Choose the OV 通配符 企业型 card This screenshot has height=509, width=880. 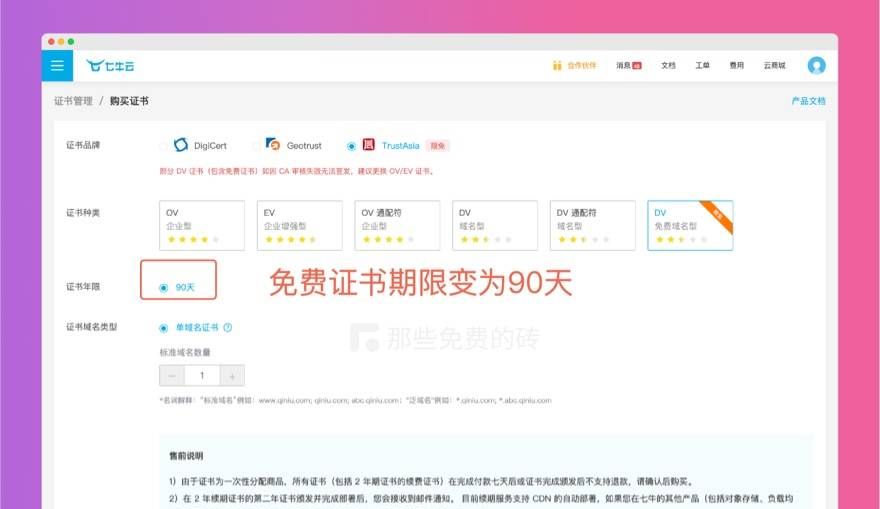tap(397, 225)
